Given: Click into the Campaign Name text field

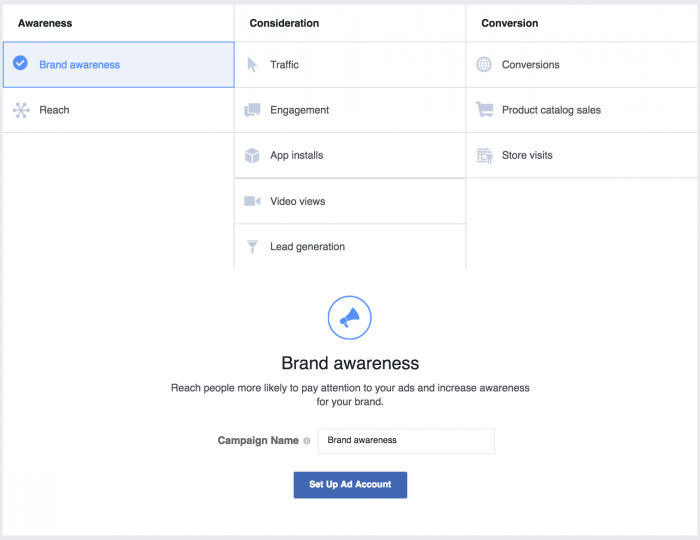Looking at the screenshot, I should pyautogui.click(x=405, y=441).
